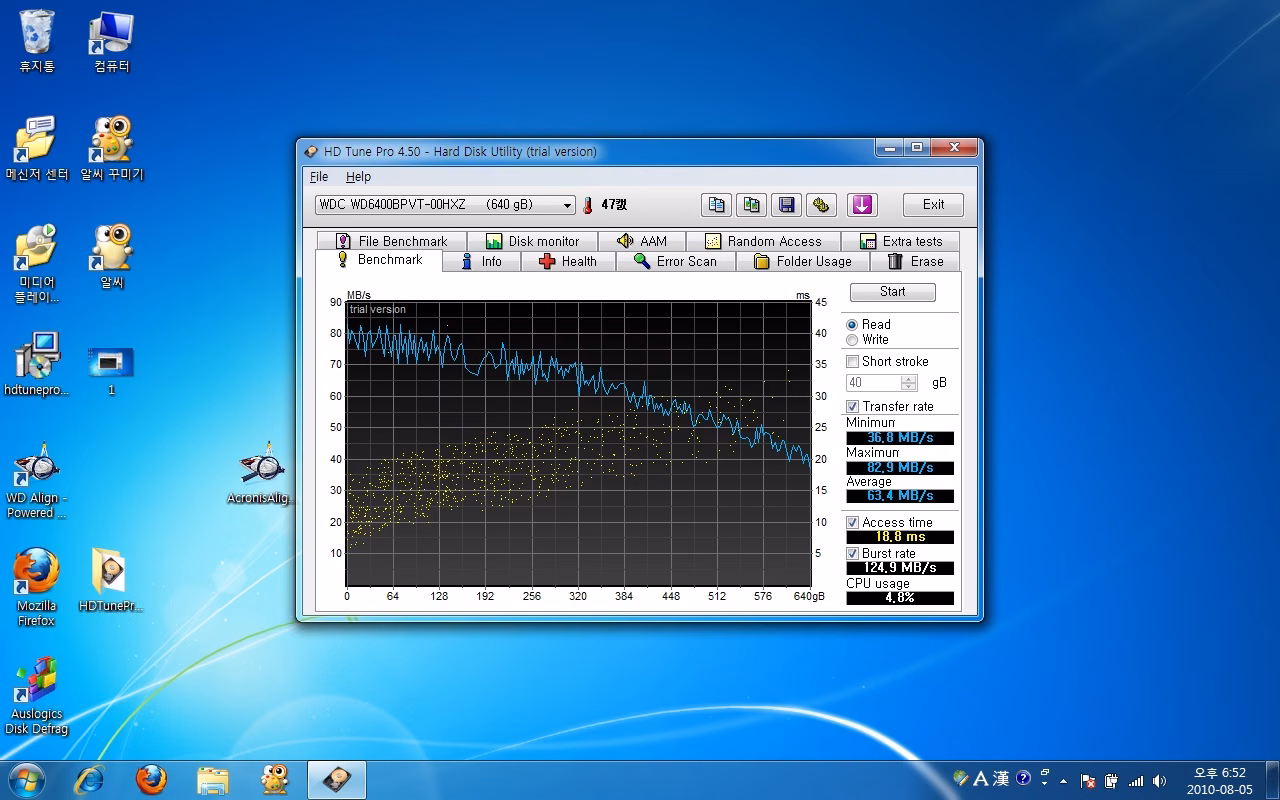Switch to the Disk monitor tab

532,241
